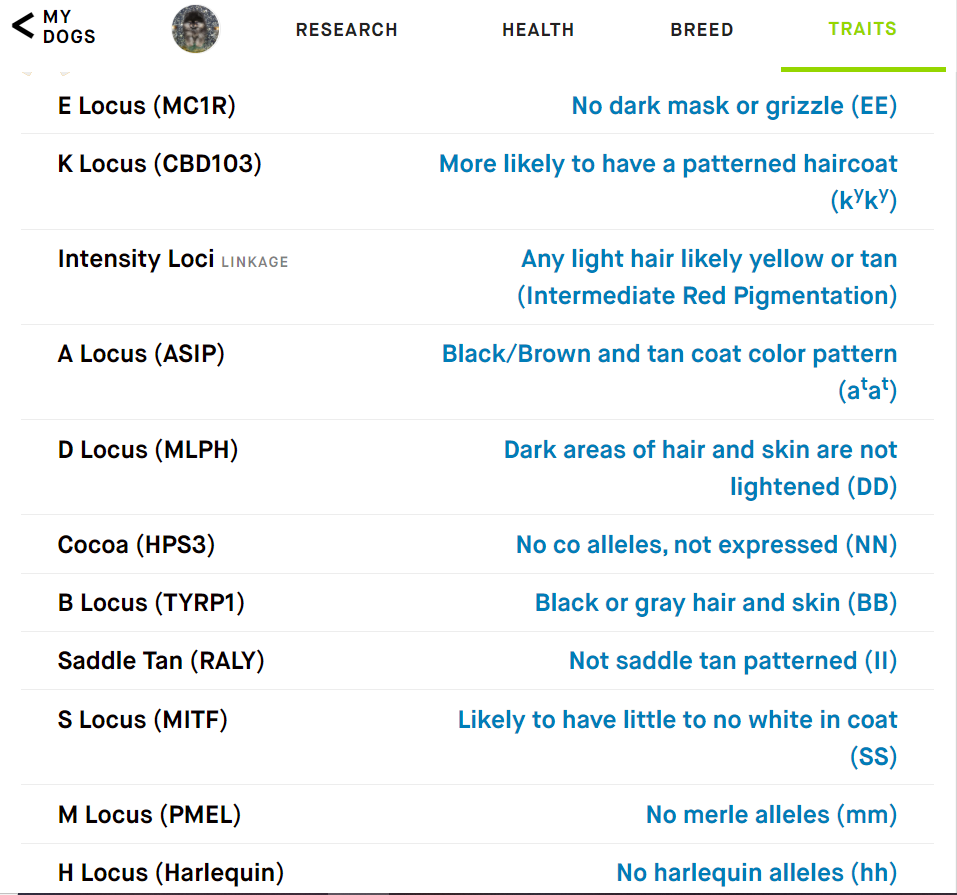
Task: Select the Traits tab
Action: pos(862,29)
